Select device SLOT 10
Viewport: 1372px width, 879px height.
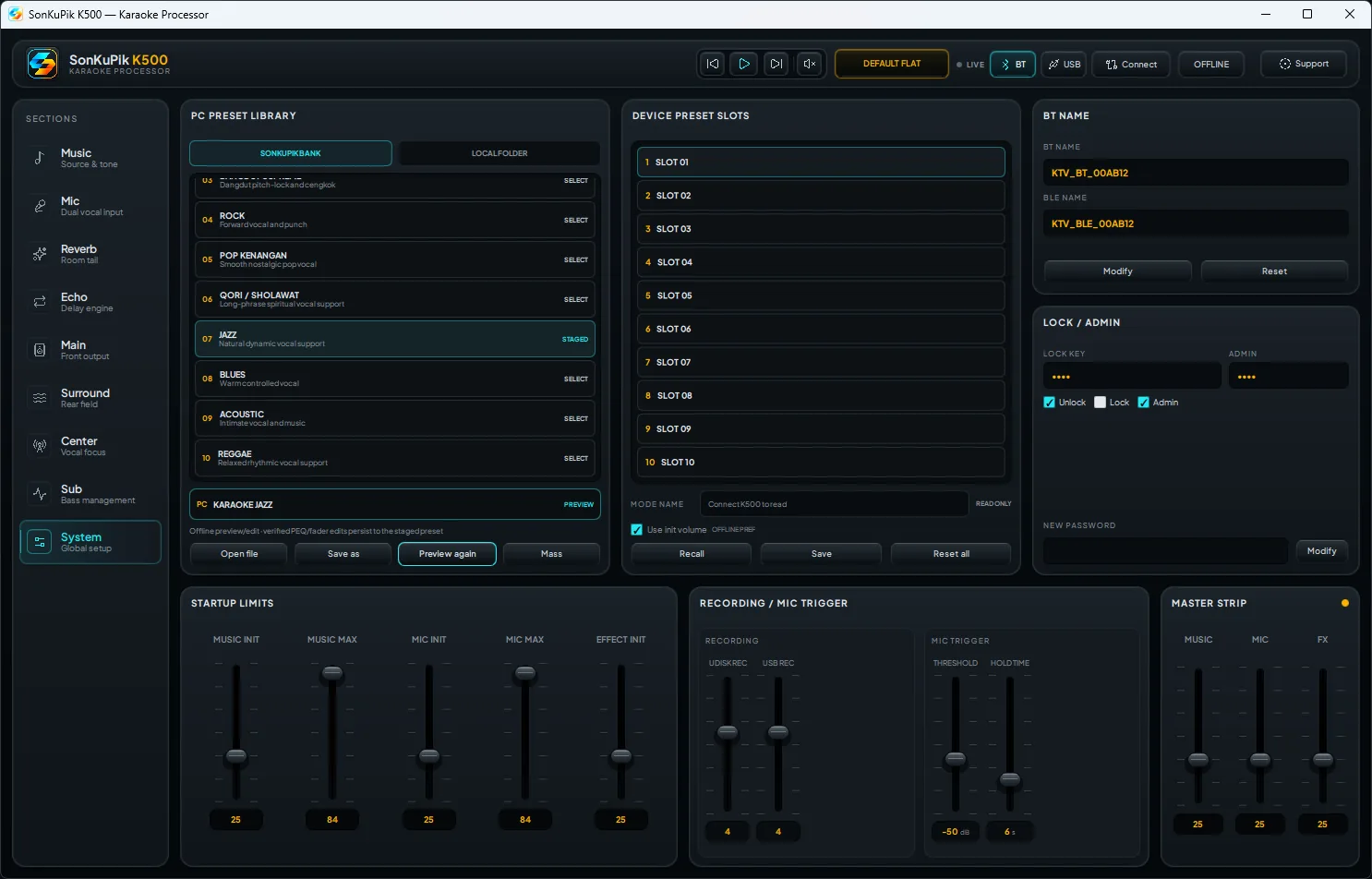821,462
